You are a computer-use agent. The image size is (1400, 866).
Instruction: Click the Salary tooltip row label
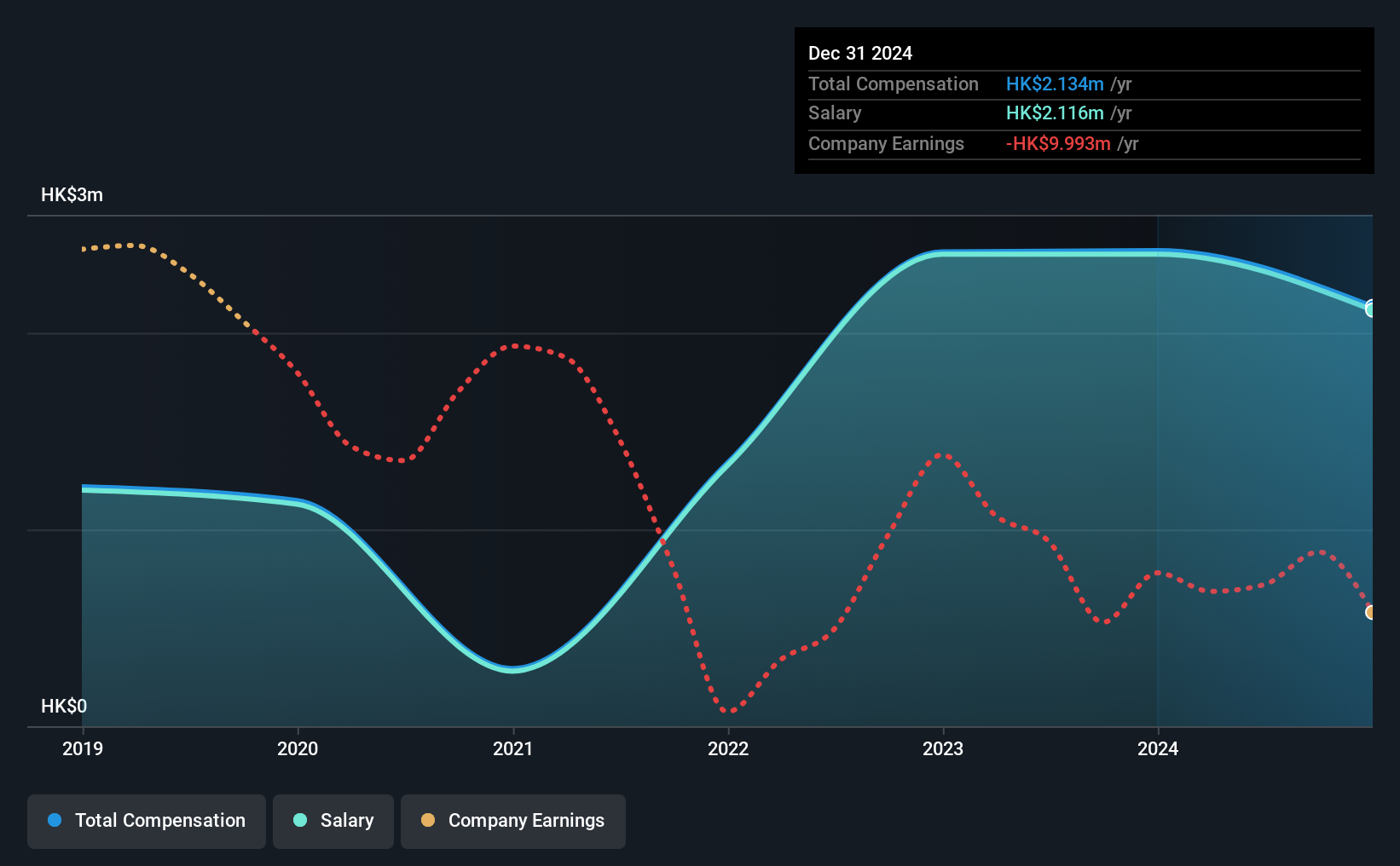point(835,113)
